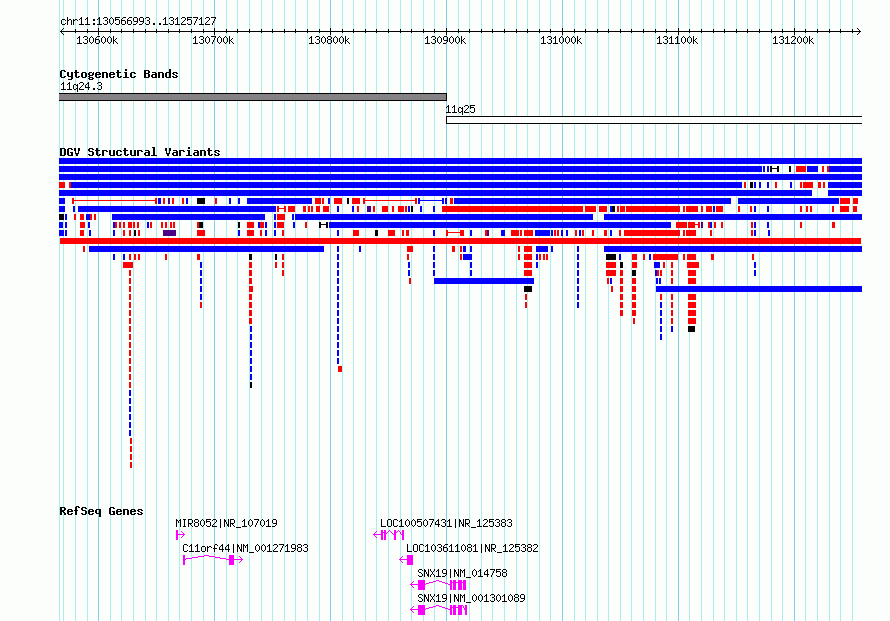Select the C11orf44 gene model glyph
Screen dimensions: 890x621
[x=213, y=560]
